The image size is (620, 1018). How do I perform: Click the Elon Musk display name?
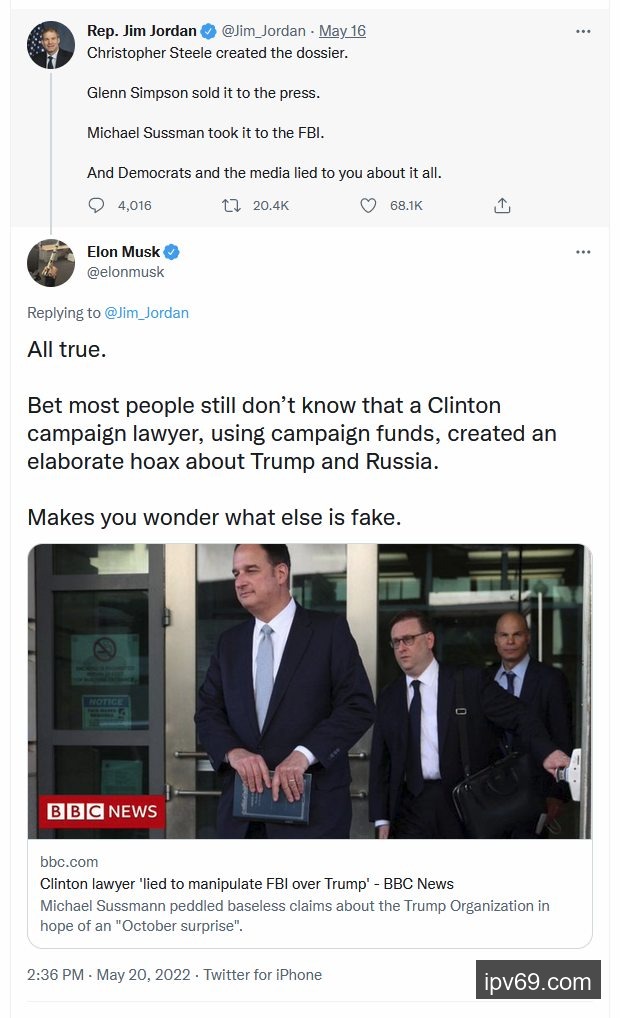tap(123, 252)
